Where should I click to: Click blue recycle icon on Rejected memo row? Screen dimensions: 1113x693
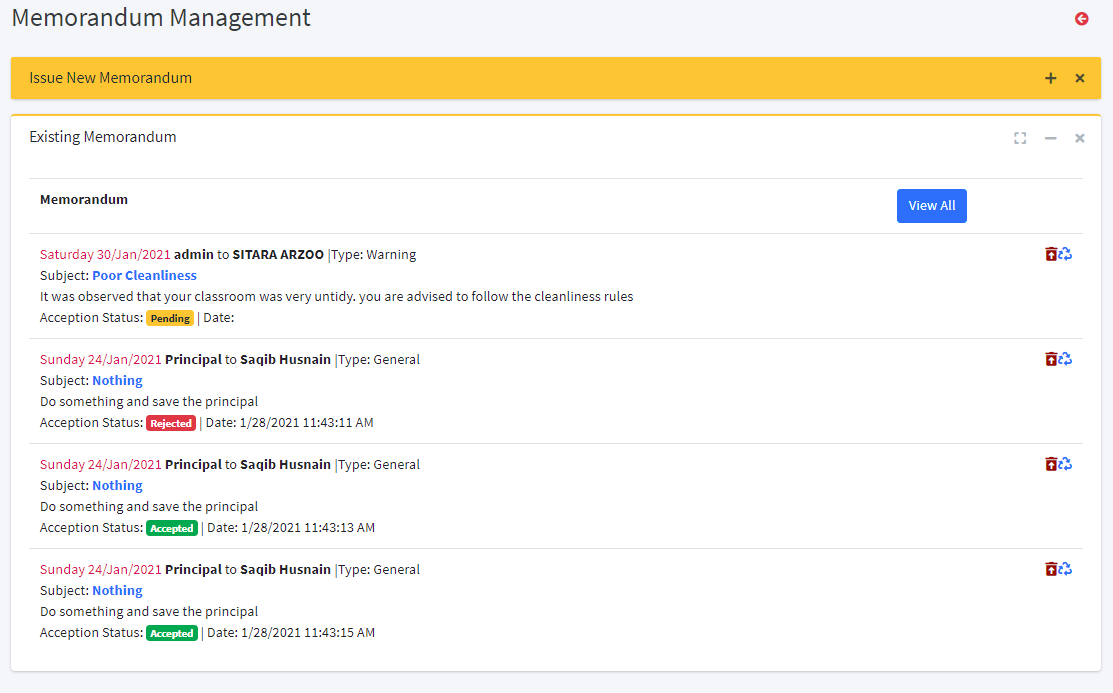pyautogui.click(x=1065, y=359)
